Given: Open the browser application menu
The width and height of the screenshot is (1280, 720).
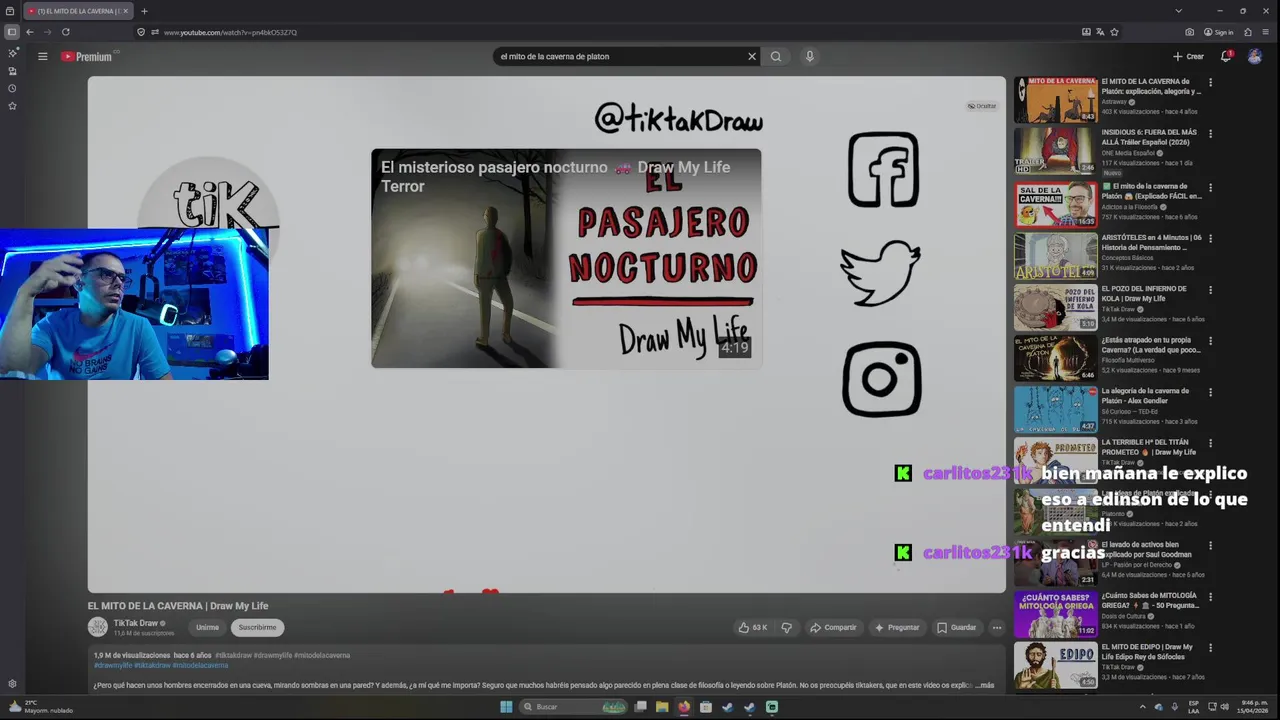Looking at the screenshot, I should point(1267,32).
